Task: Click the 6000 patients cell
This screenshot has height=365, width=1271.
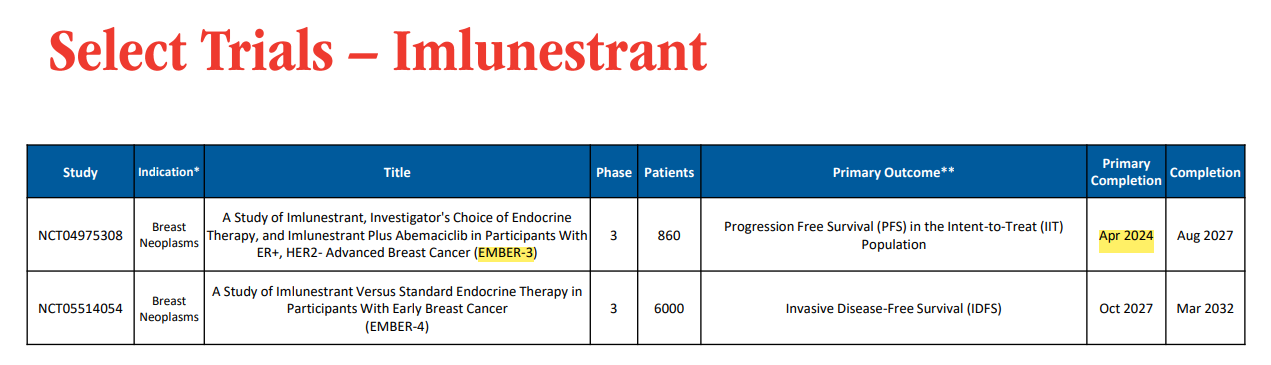Action: pyautogui.click(x=669, y=309)
